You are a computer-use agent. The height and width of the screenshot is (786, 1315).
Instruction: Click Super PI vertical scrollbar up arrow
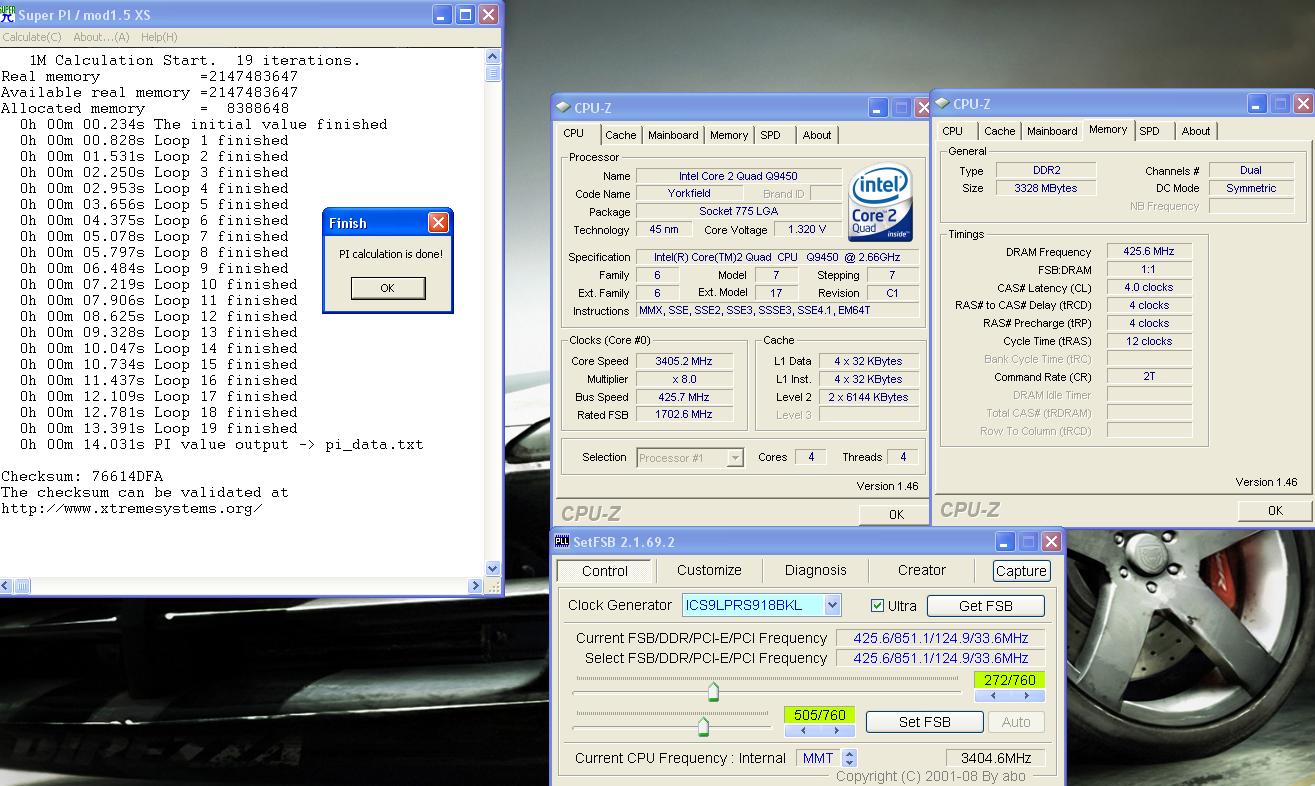pos(492,59)
